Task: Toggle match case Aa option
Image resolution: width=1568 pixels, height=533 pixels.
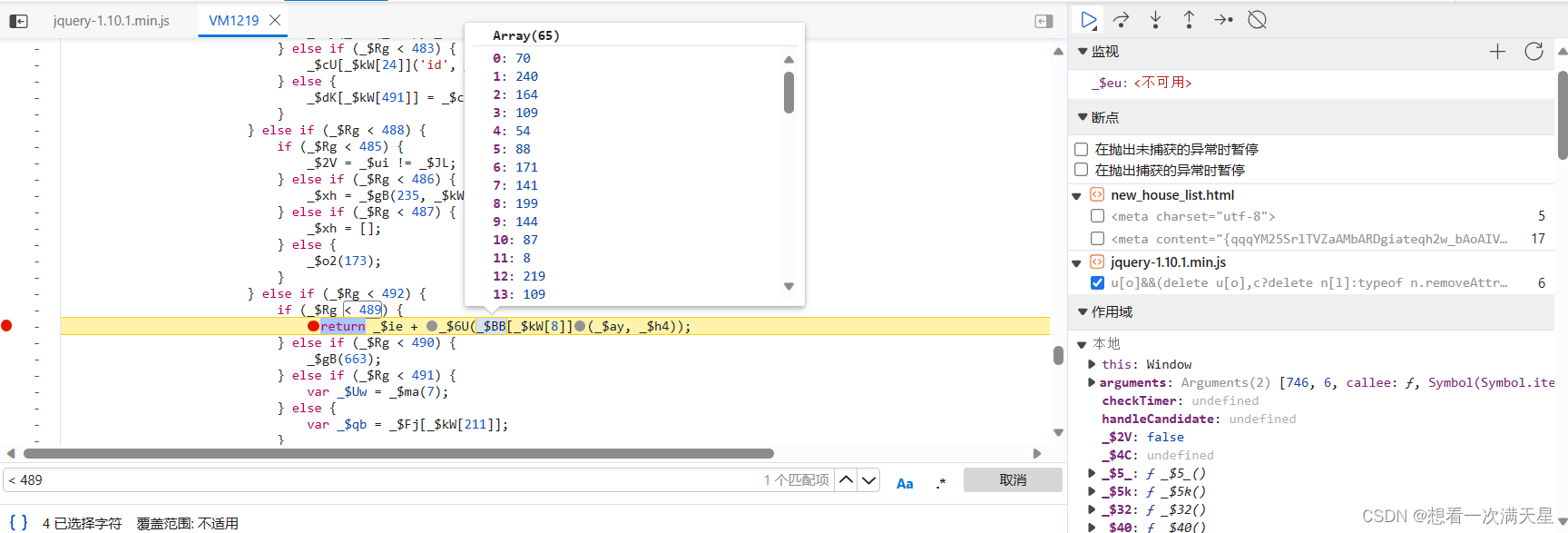Action: [x=905, y=483]
